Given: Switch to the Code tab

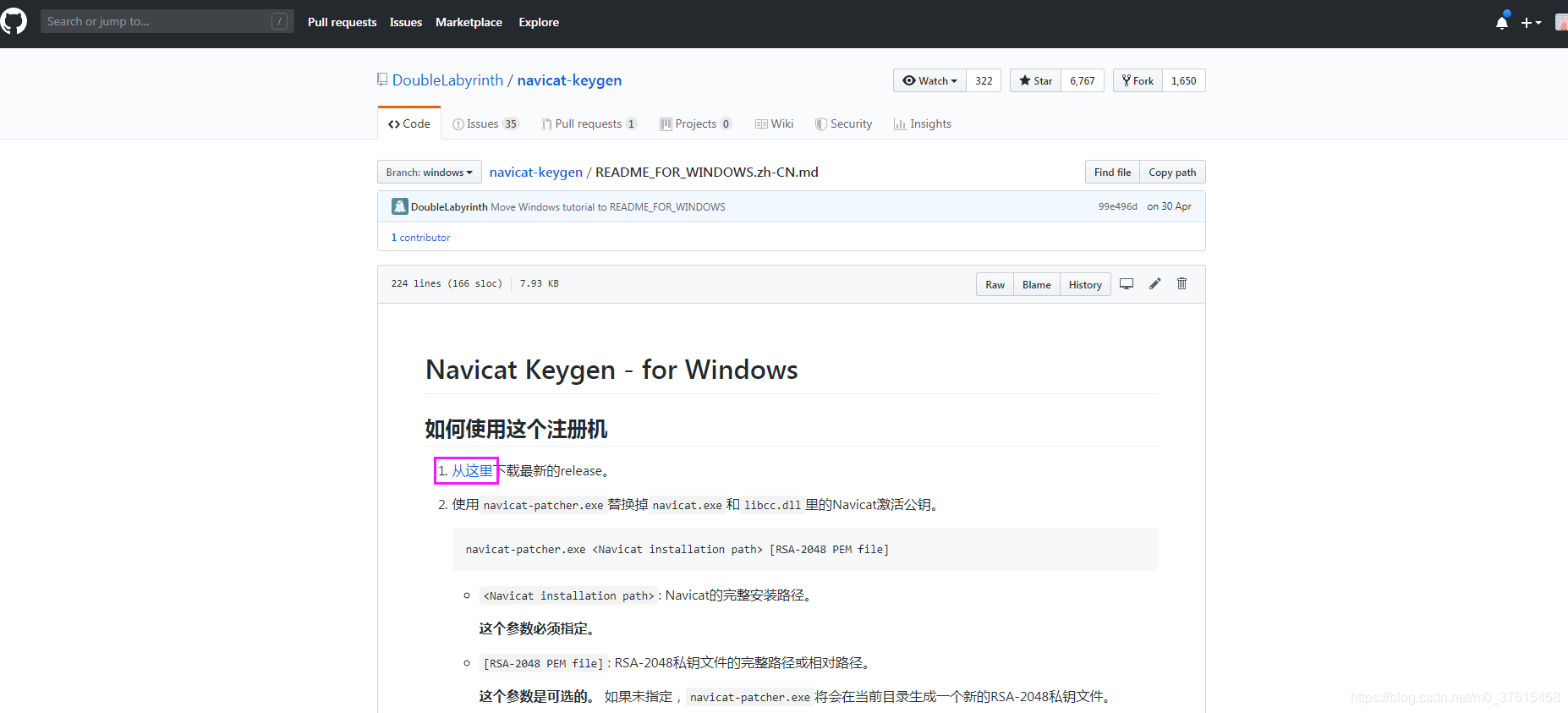Looking at the screenshot, I should point(409,123).
